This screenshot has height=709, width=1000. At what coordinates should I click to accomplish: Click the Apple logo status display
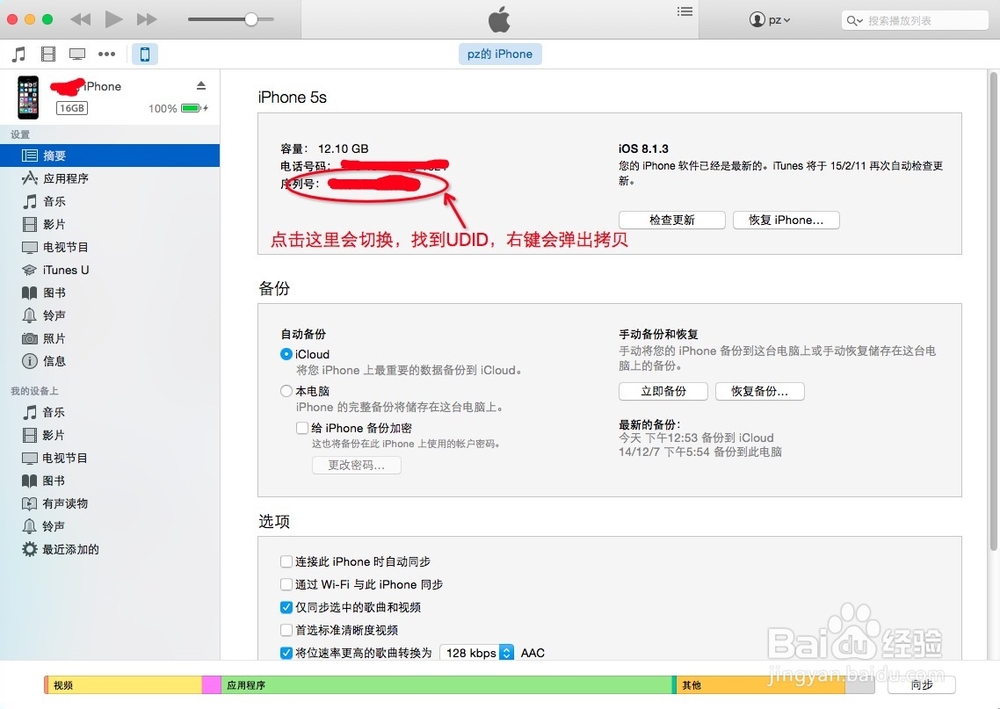(499, 19)
